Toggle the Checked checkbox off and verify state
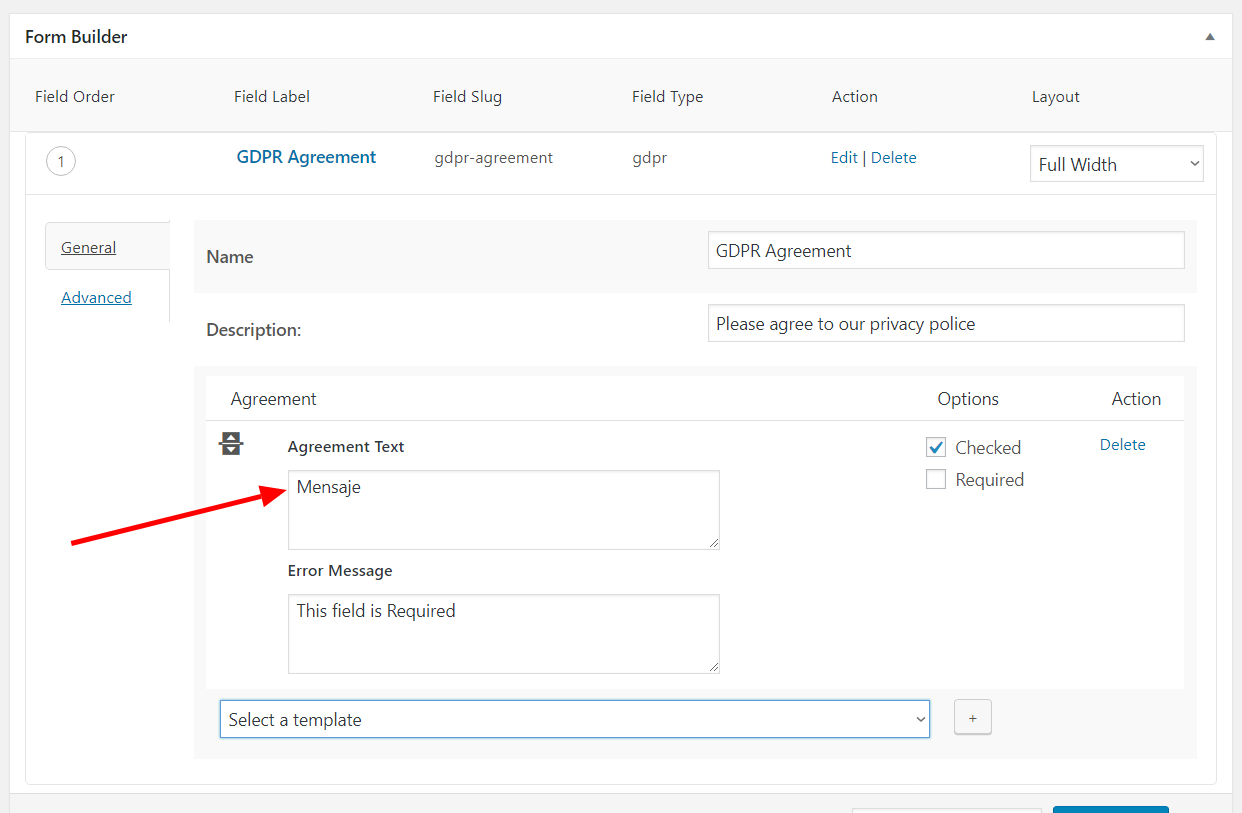The image size is (1242, 813). point(936,447)
